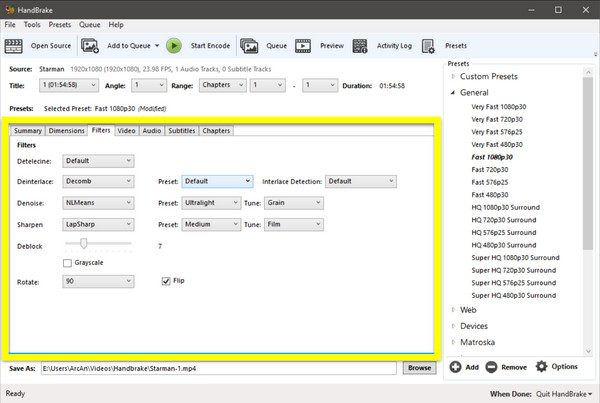Open the Tools menu

pyautogui.click(x=32, y=24)
